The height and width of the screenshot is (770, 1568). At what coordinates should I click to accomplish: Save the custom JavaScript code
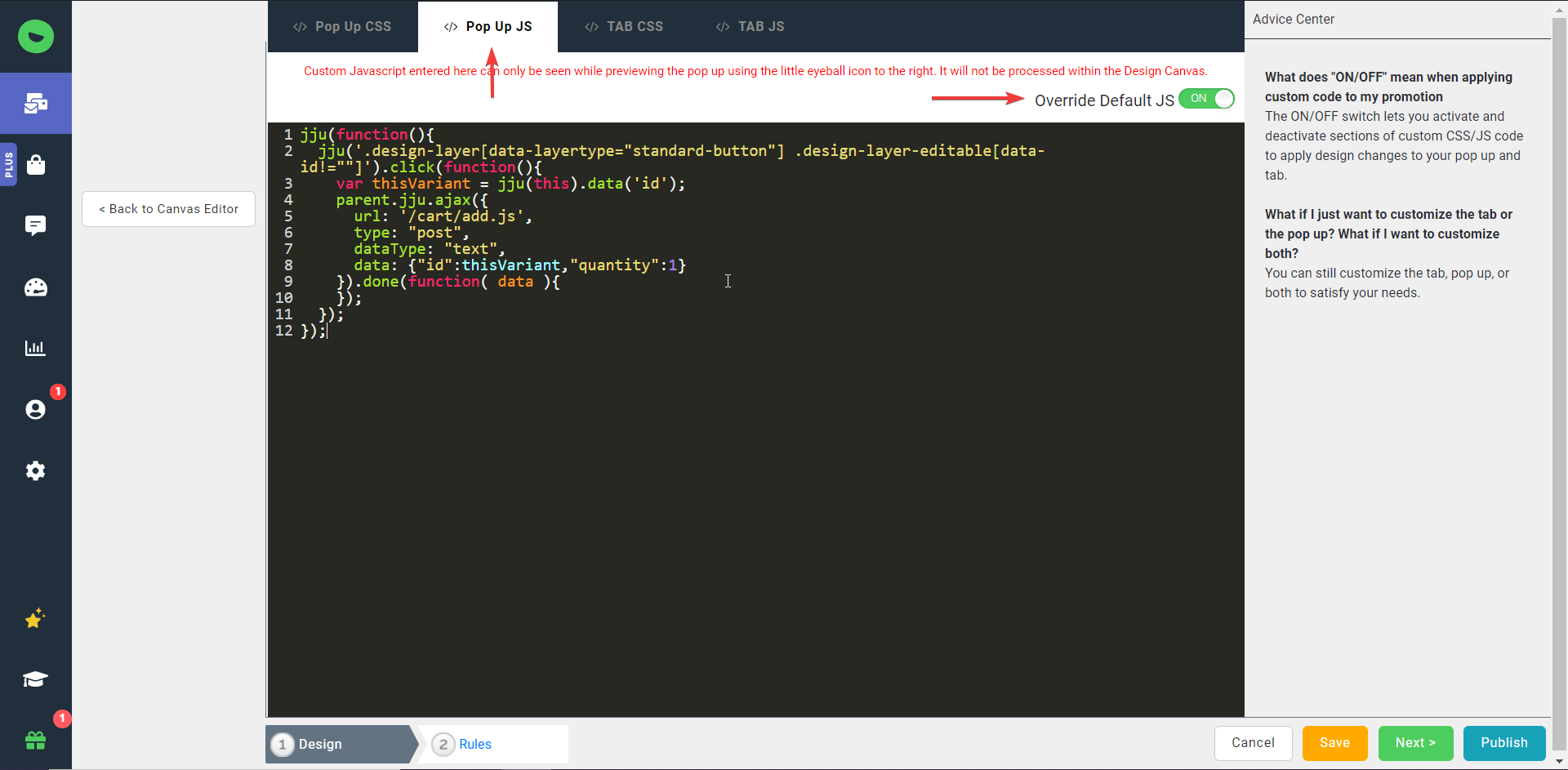click(1334, 743)
